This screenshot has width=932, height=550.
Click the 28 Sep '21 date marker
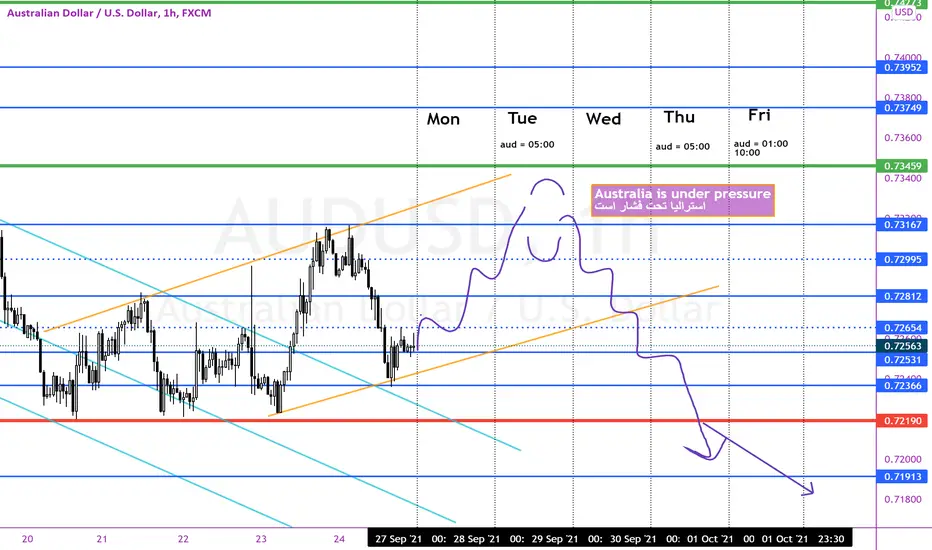click(477, 539)
